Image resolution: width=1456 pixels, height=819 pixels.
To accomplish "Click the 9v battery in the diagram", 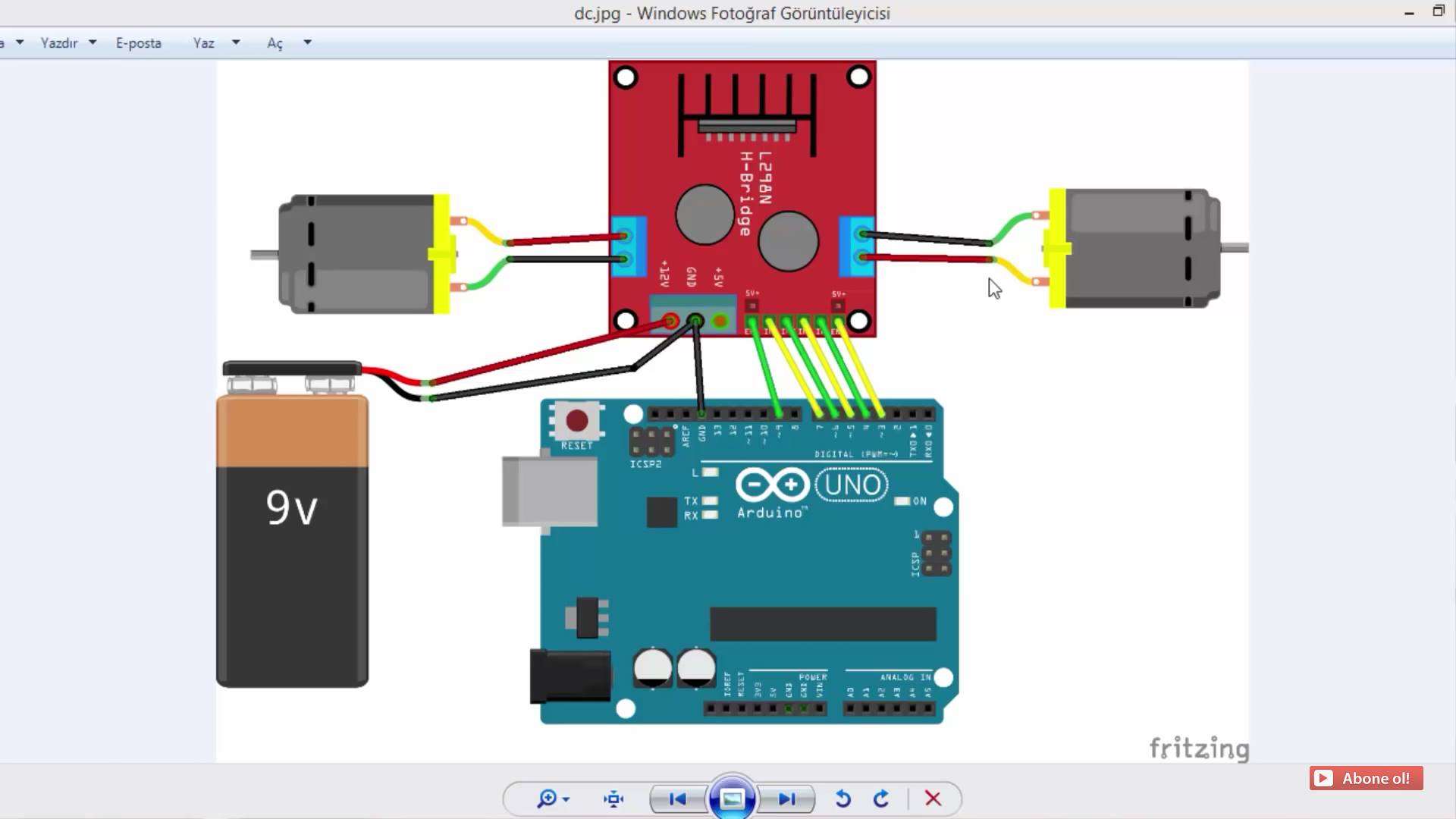I will 292,525.
